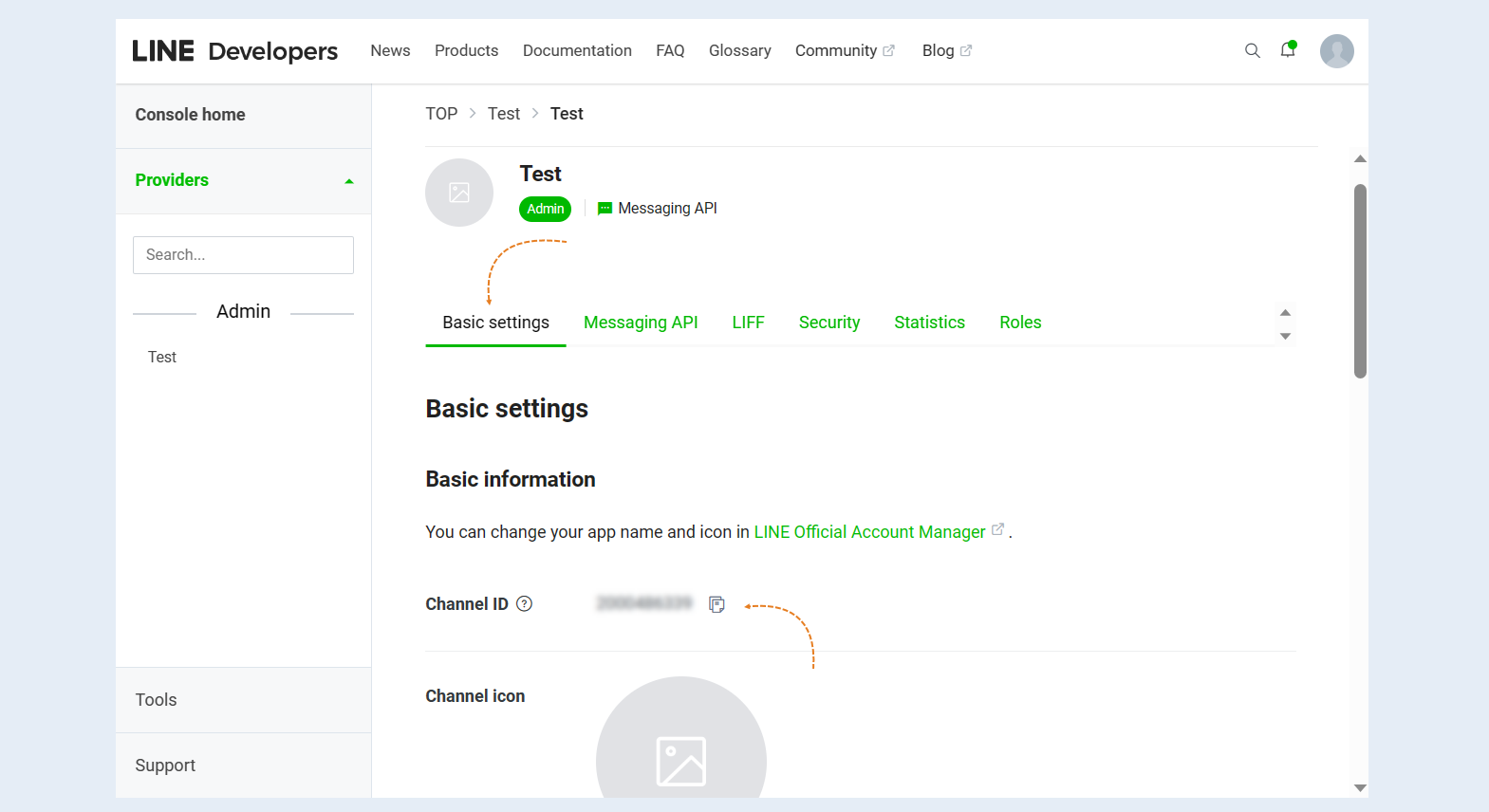Click the Messaging API channel type label

click(x=657, y=209)
